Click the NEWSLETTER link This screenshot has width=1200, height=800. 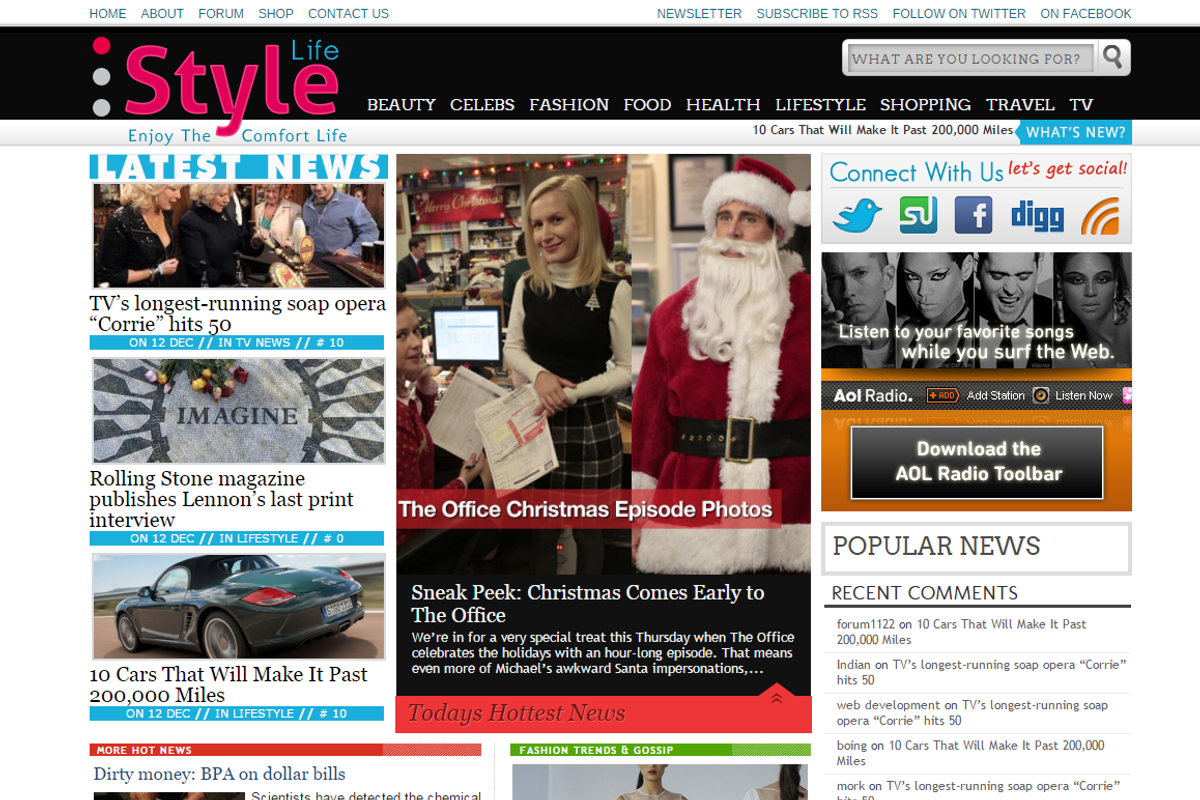click(x=699, y=14)
